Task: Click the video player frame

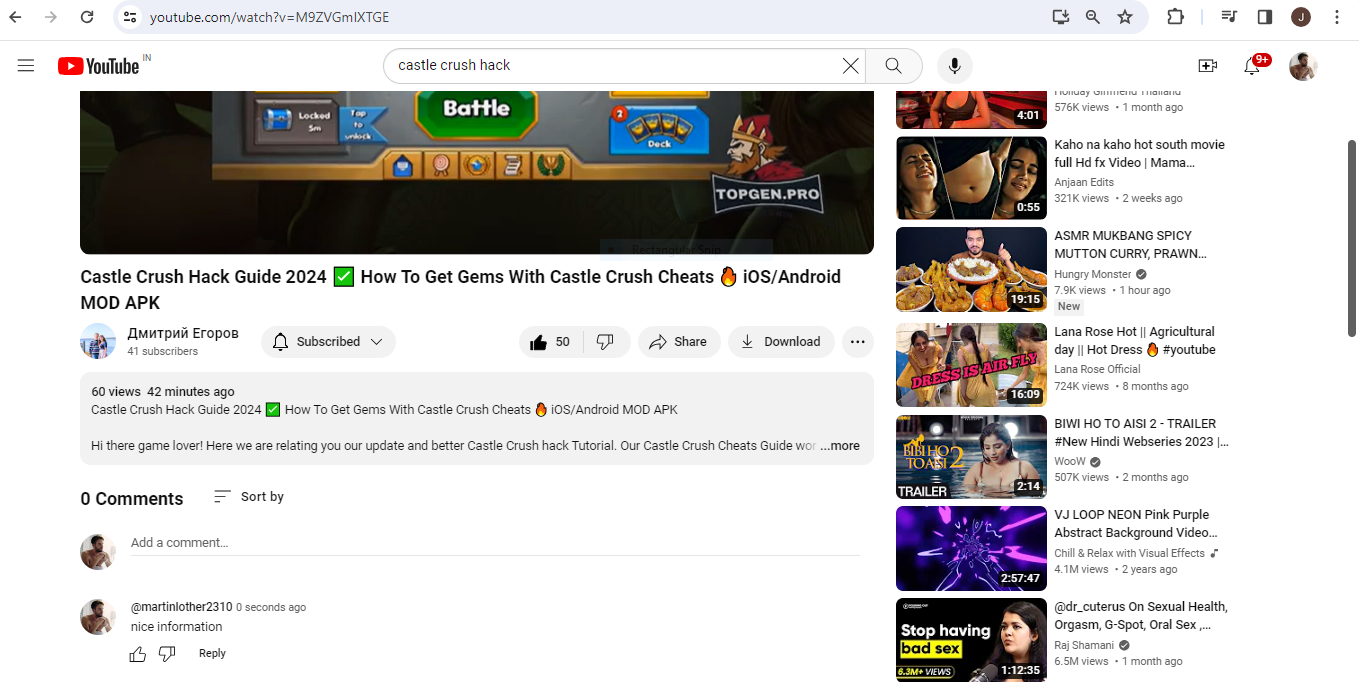Action: [477, 172]
